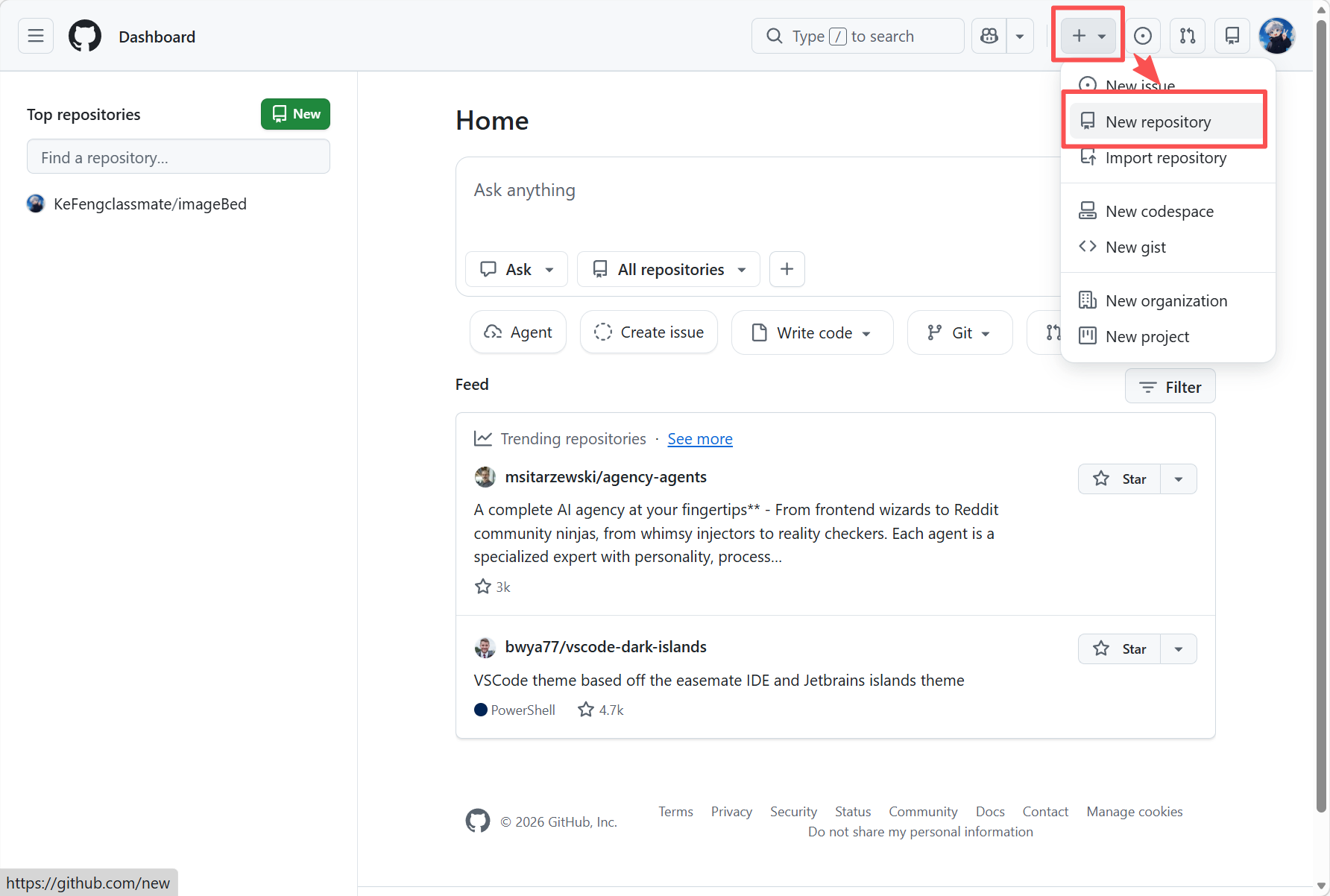Click the 4.7k stars count

(x=601, y=710)
